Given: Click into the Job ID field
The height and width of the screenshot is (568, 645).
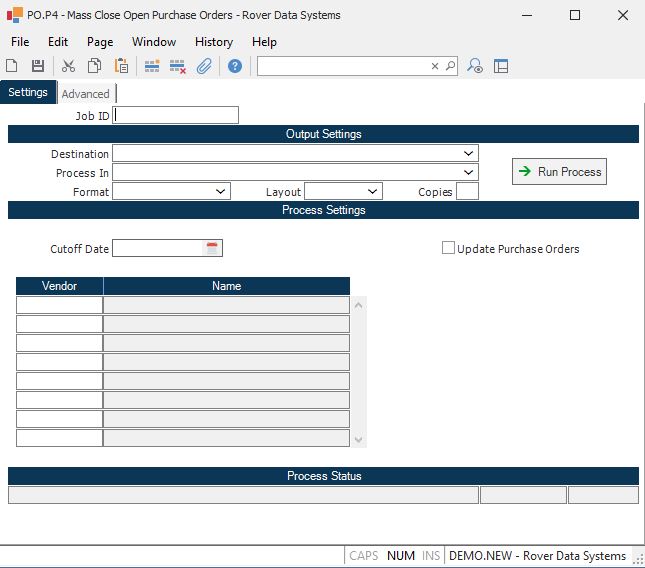Looking at the screenshot, I should pyautogui.click(x=176, y=115).
